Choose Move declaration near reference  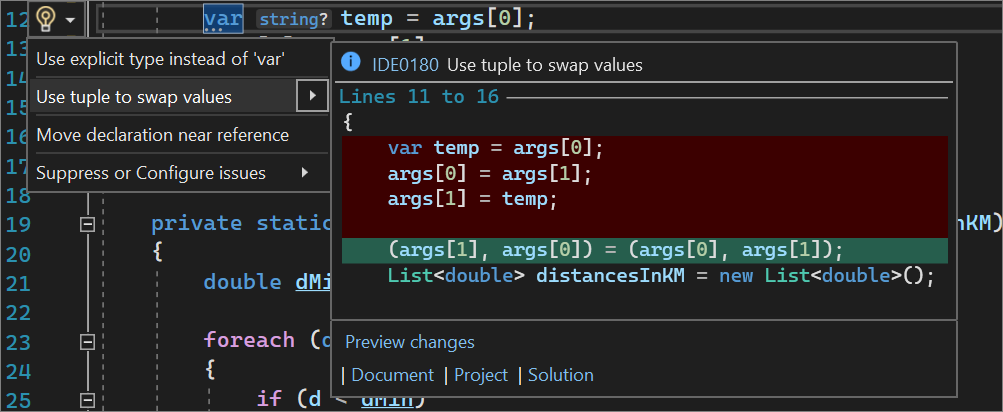[162, 135]
